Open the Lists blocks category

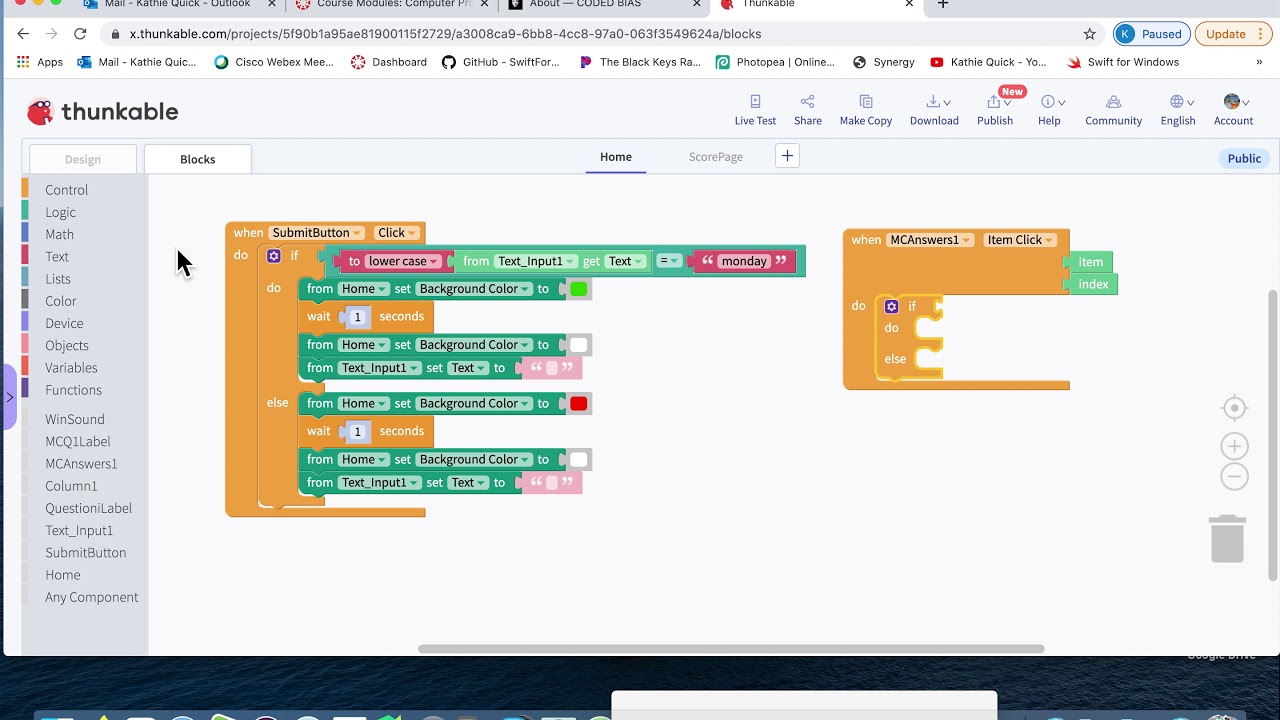click(58, 279)
